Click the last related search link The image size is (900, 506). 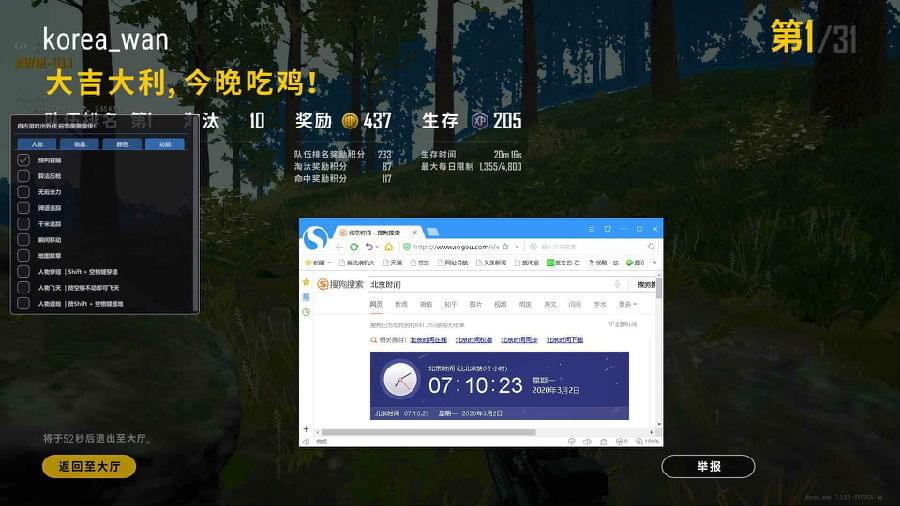(565, 340)
